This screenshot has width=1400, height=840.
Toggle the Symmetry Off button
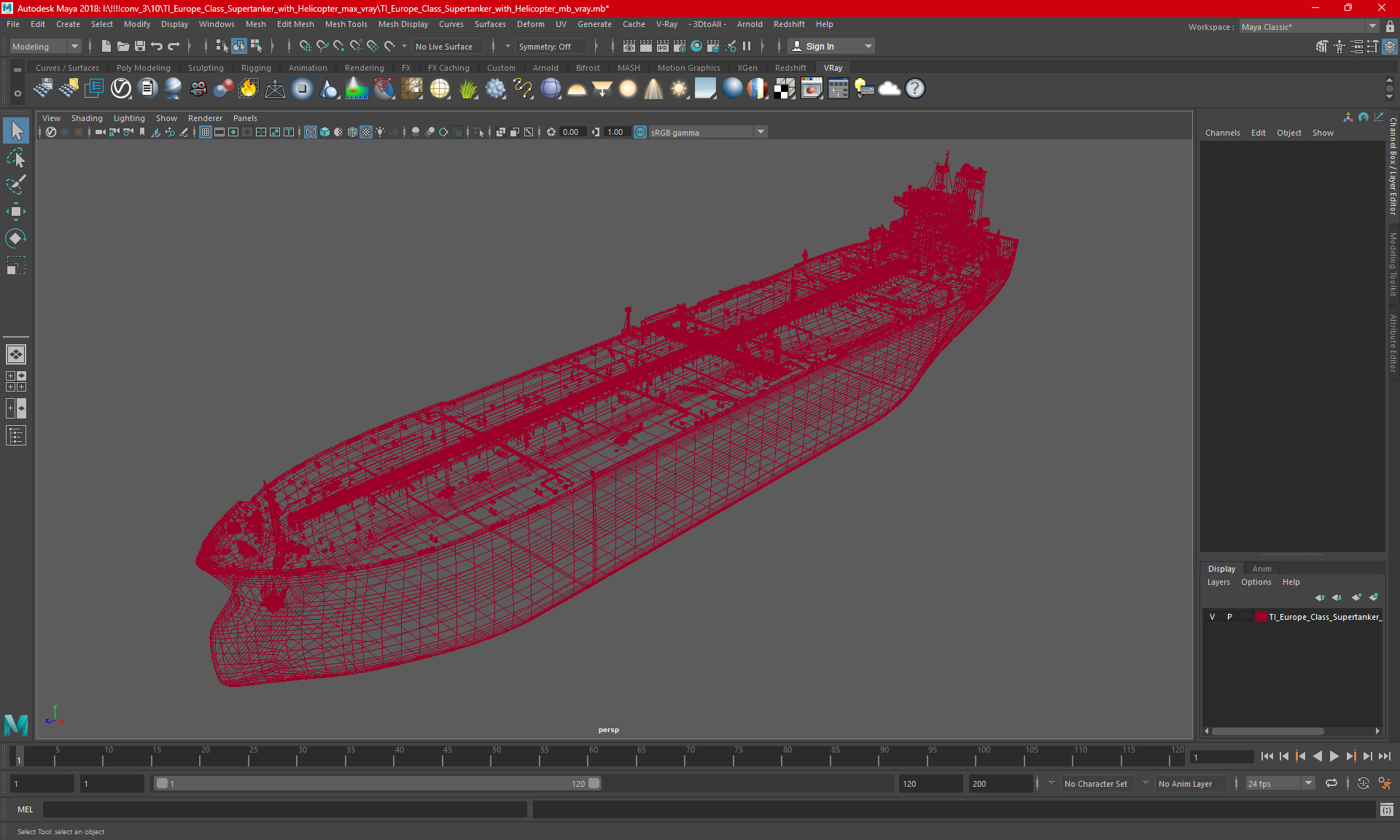[550, 45]
